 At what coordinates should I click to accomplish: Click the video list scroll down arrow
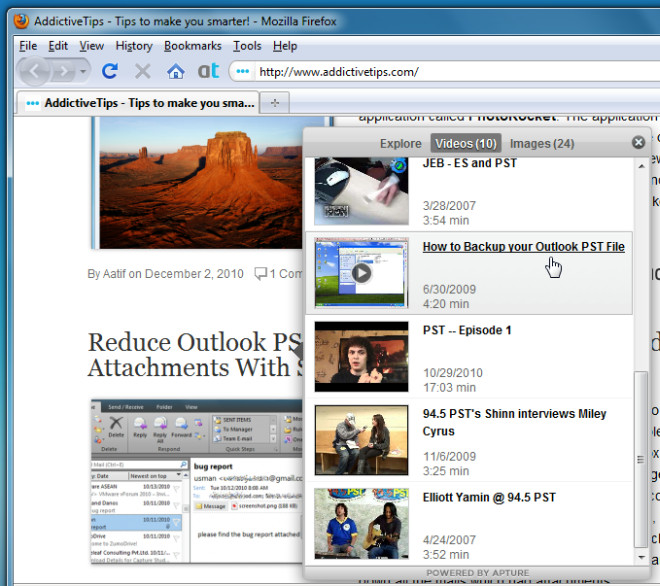pos(641,557)
